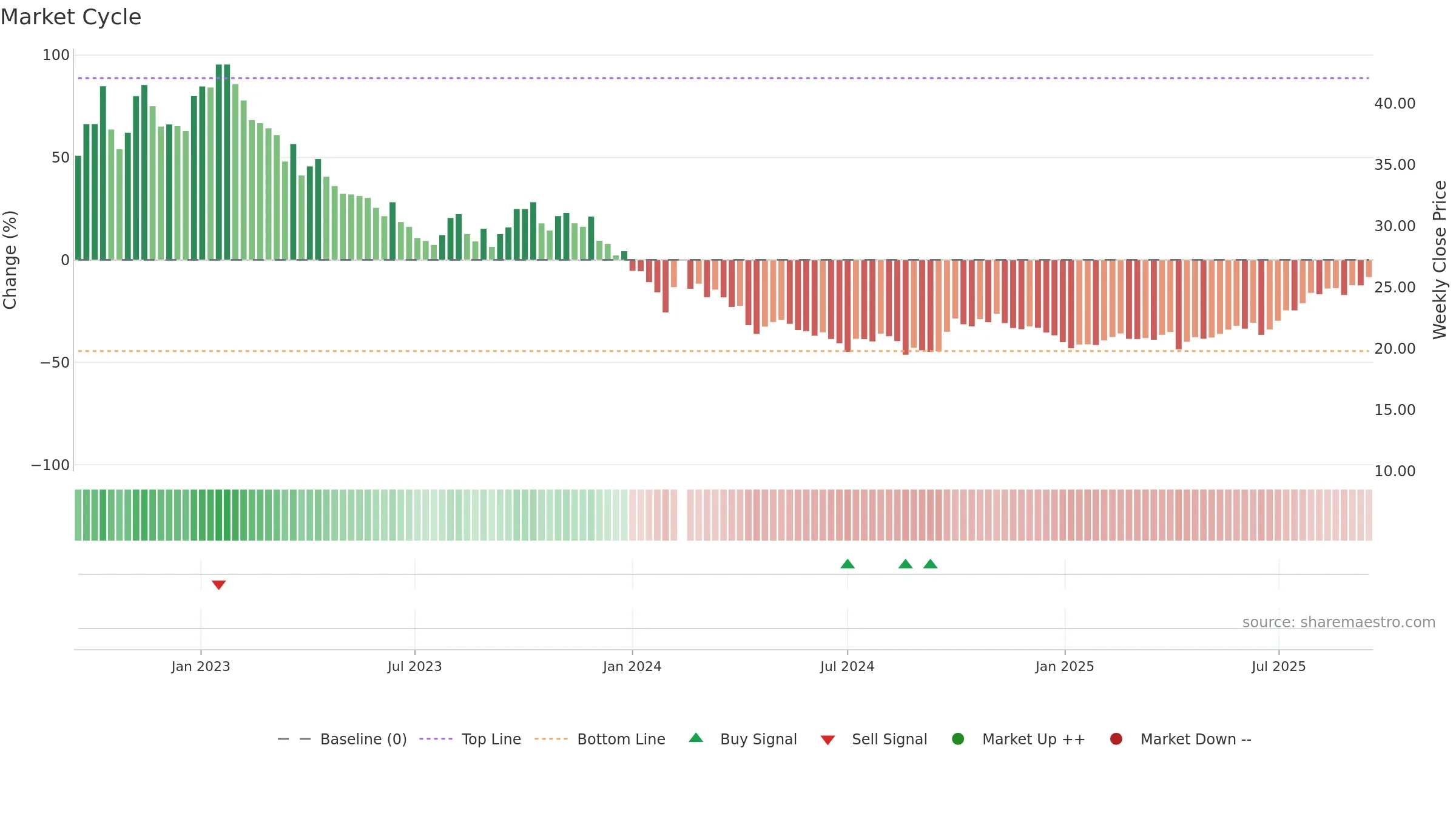
Task: Toggle the Bottom Line legend entry
Action: pyautogui.click(x=600, y=739)
